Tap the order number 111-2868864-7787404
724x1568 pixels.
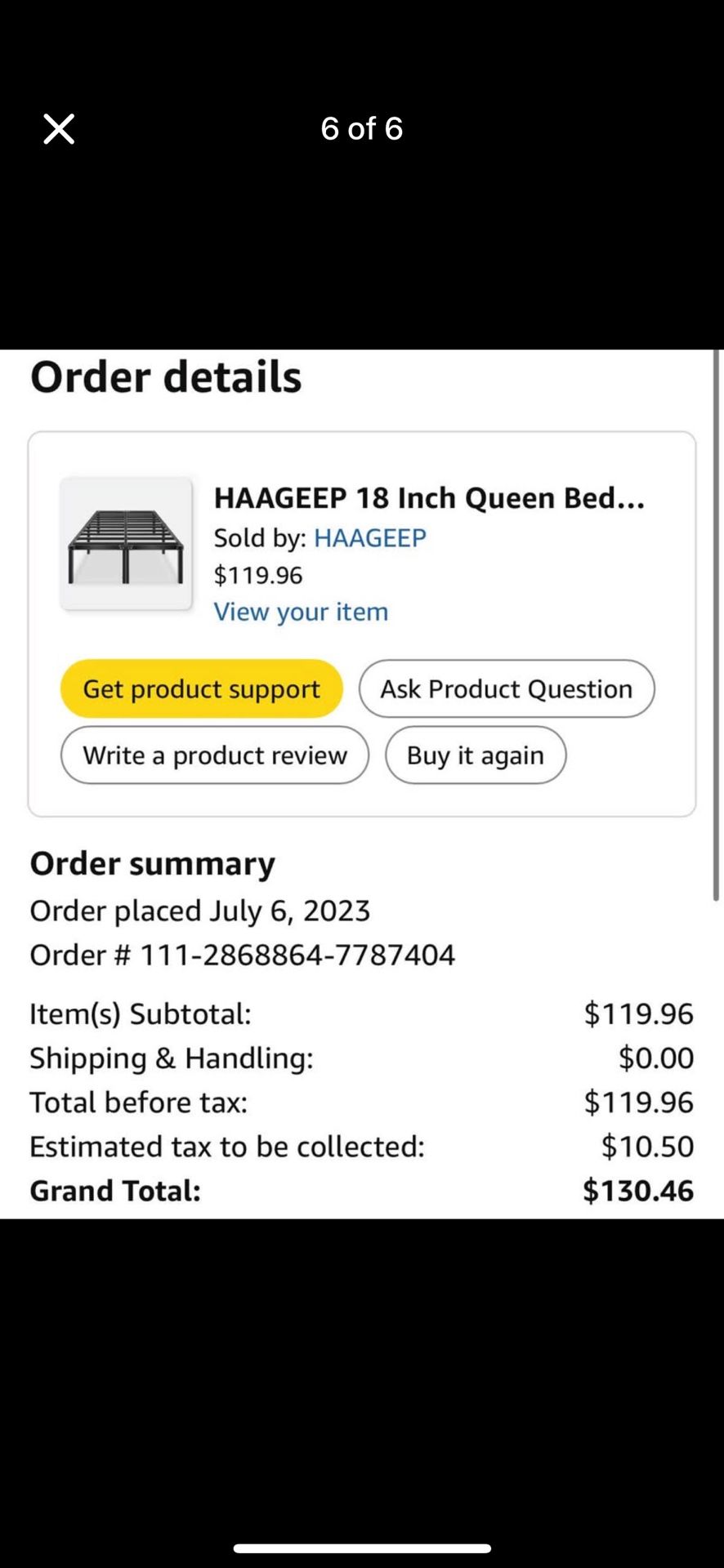point(297,955)
